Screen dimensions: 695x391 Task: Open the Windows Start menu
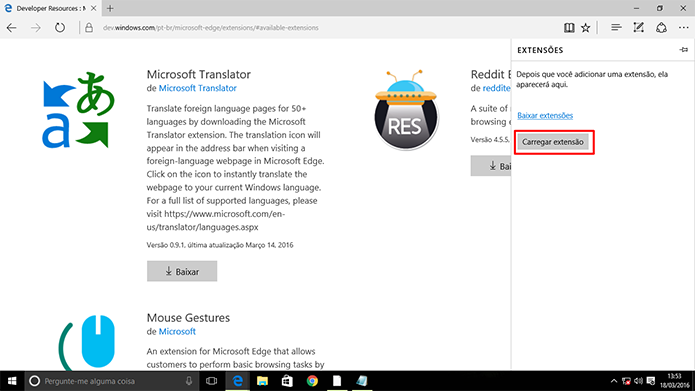click(x=12, y=381)
